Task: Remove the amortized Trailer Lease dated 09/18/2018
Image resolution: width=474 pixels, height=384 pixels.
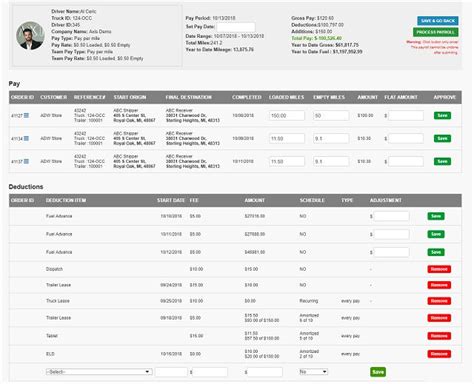Action: click(x=439, y=318)
